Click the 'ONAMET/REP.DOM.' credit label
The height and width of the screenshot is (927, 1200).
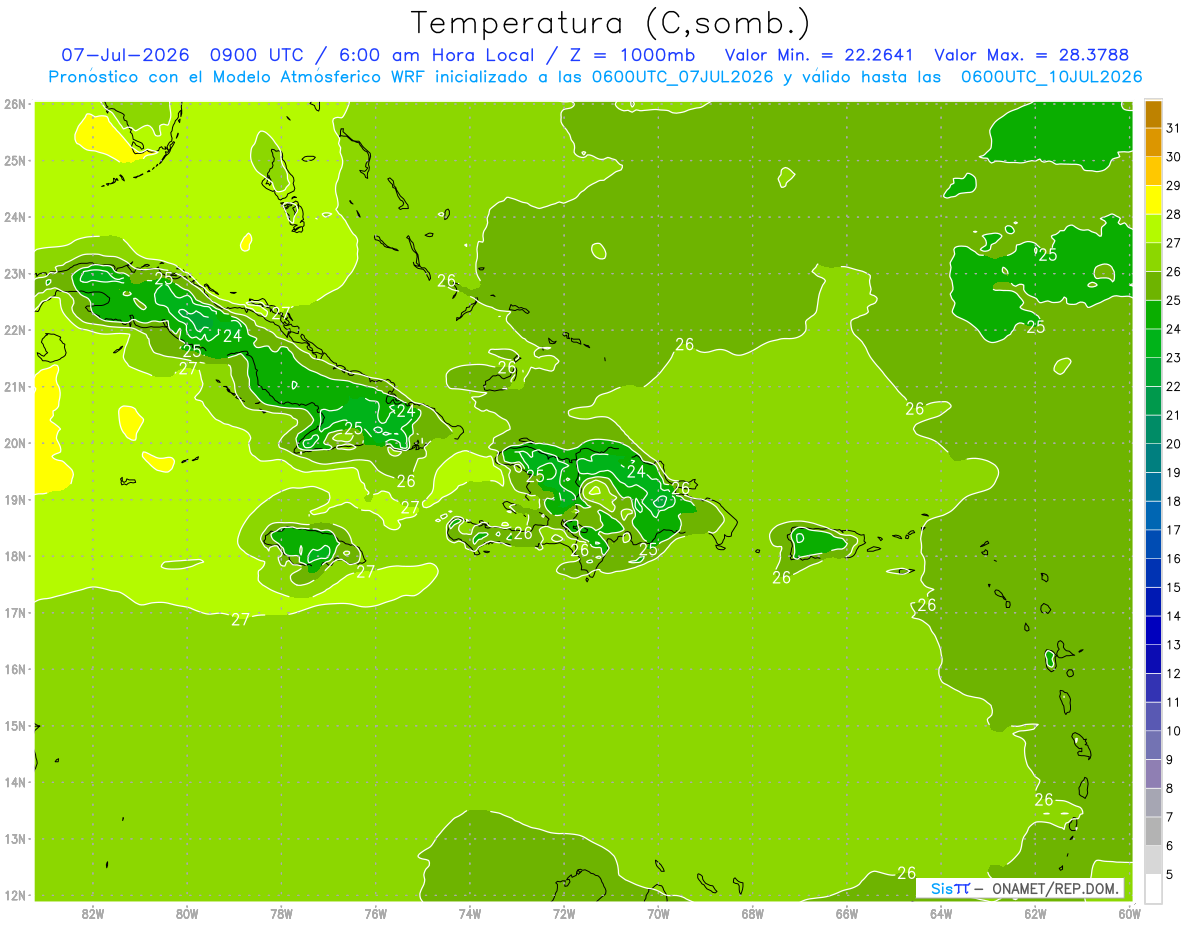[x=1055, y=888]
